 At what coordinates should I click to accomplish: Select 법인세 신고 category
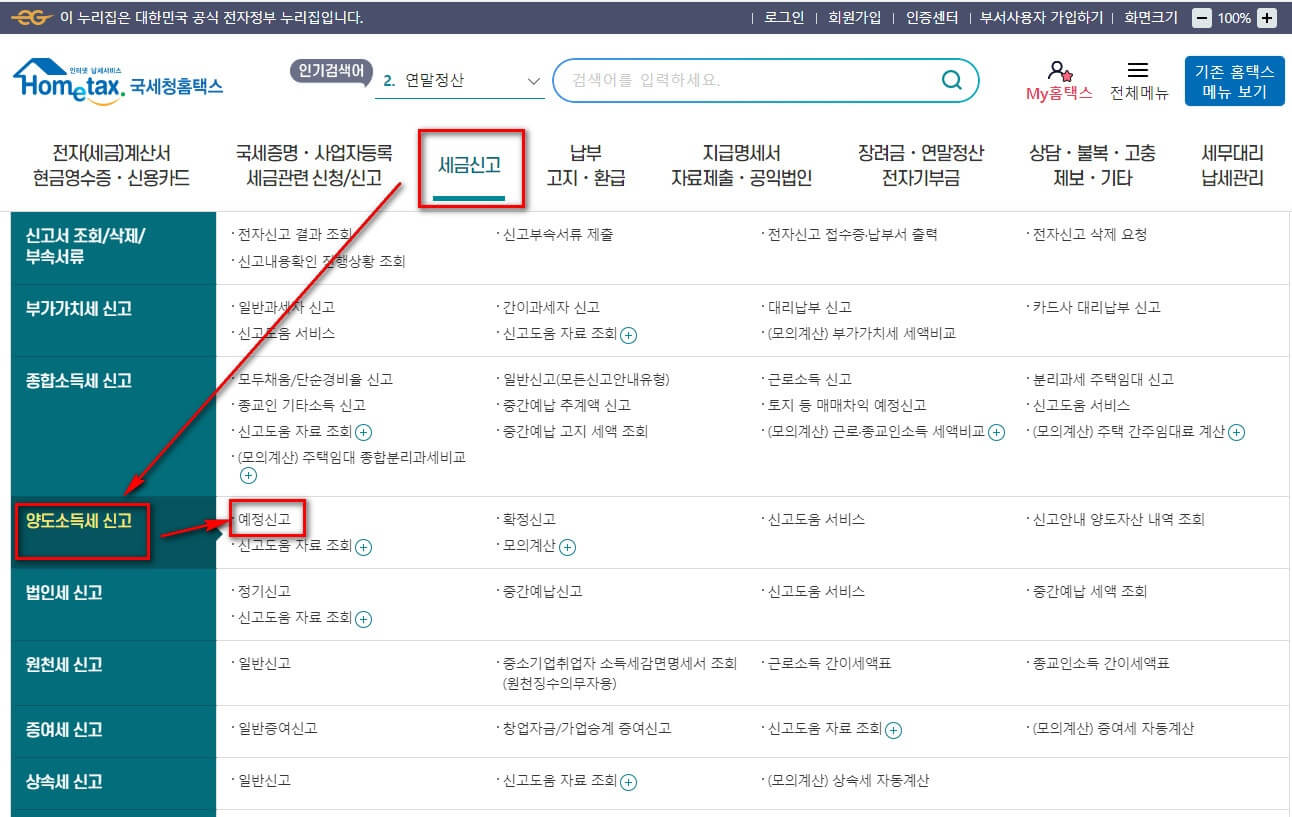pos(114,604)
